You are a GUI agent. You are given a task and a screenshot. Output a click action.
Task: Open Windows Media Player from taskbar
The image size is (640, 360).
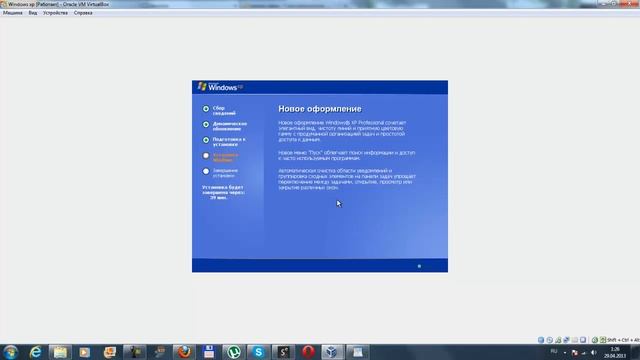coord(84,352)
